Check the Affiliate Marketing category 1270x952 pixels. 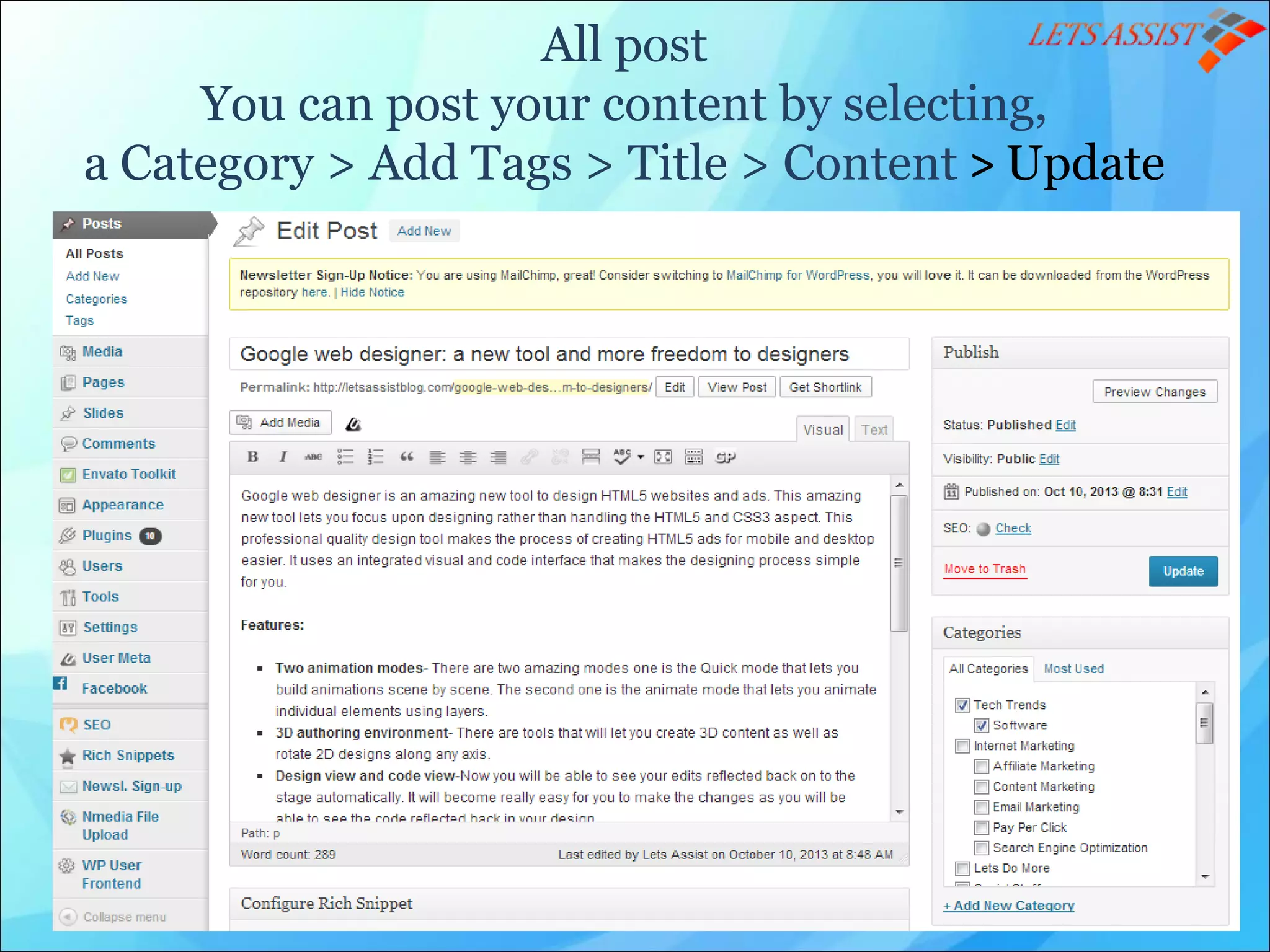pyautogui.click(x=982, y=767)
